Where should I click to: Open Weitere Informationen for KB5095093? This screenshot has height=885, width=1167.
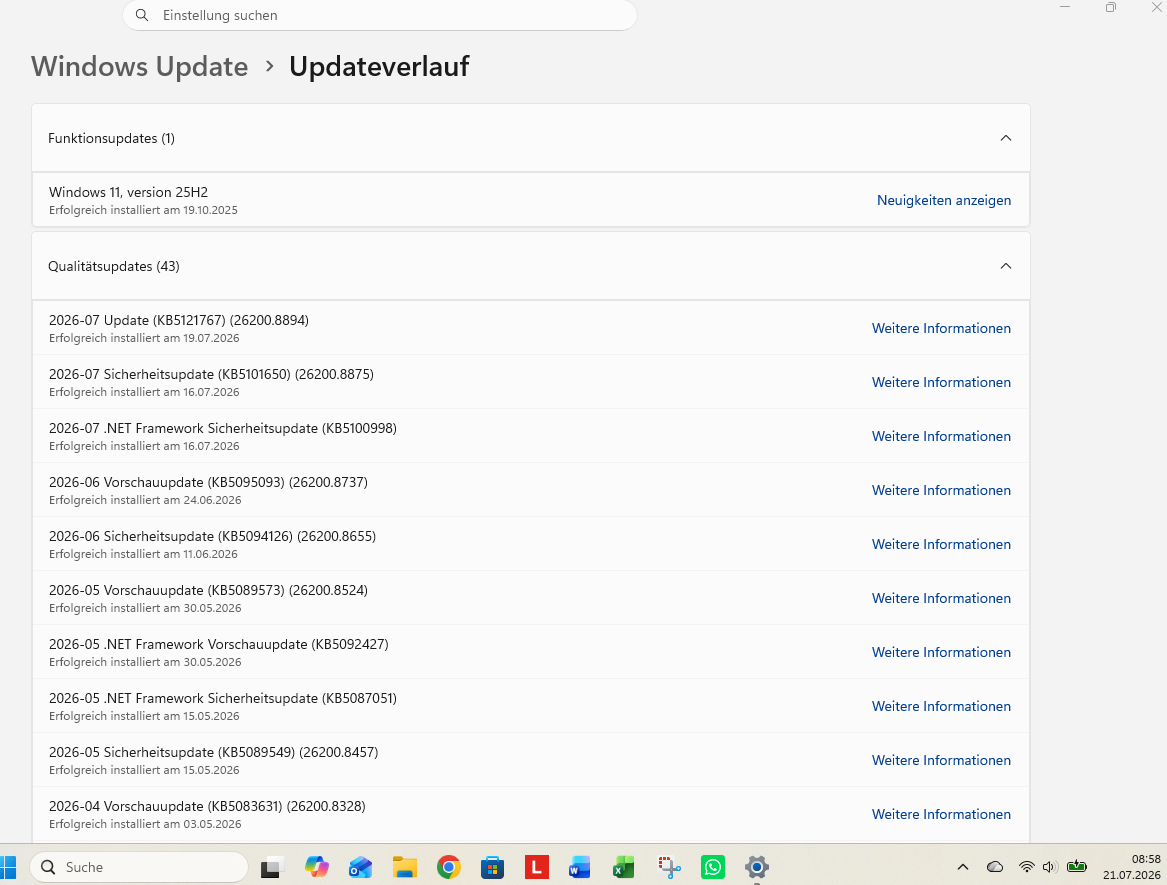point(941,491)
